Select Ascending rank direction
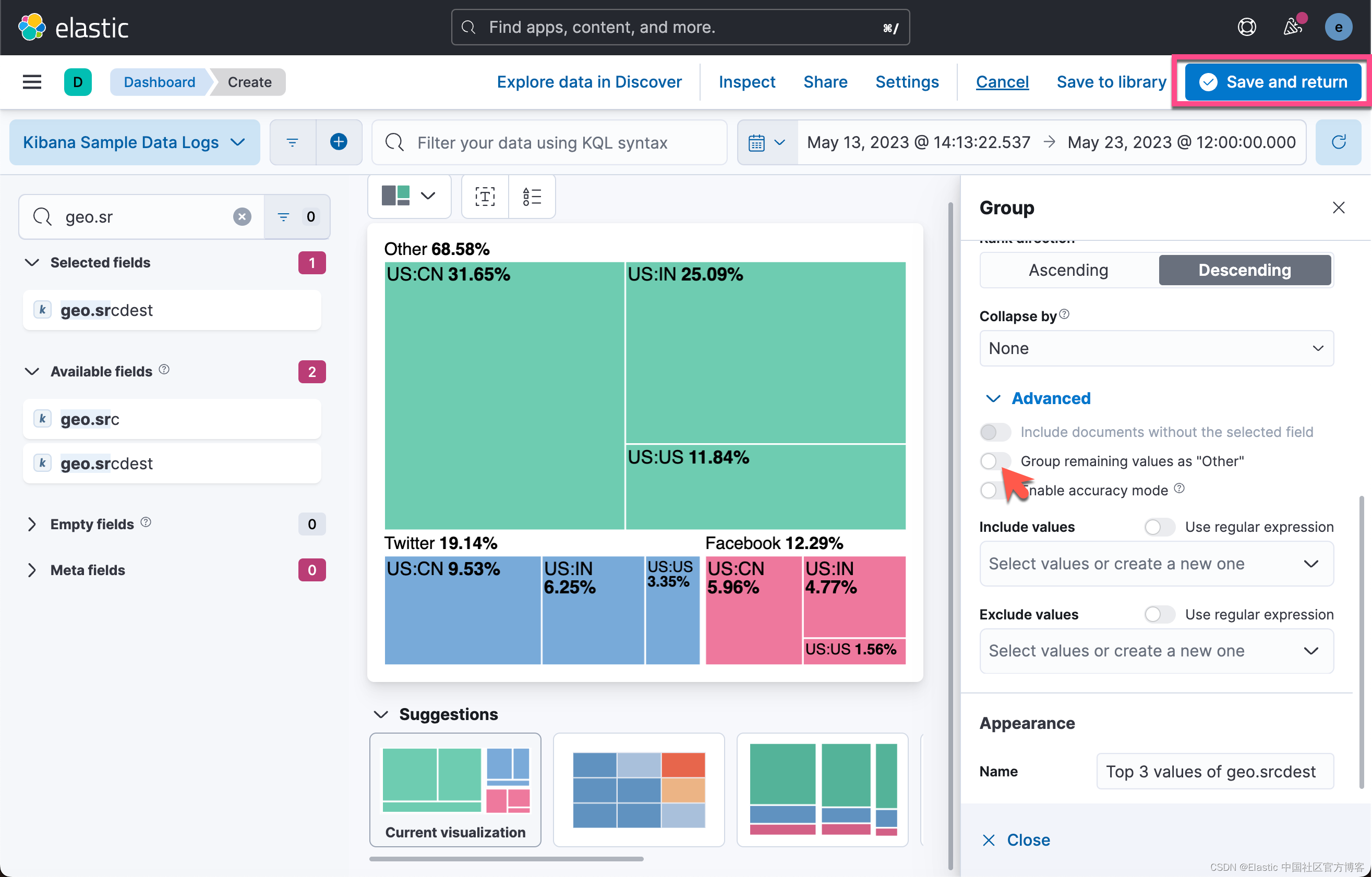Image resolution: width=1372 pixels, height=877 pixels. [1068, 270]
